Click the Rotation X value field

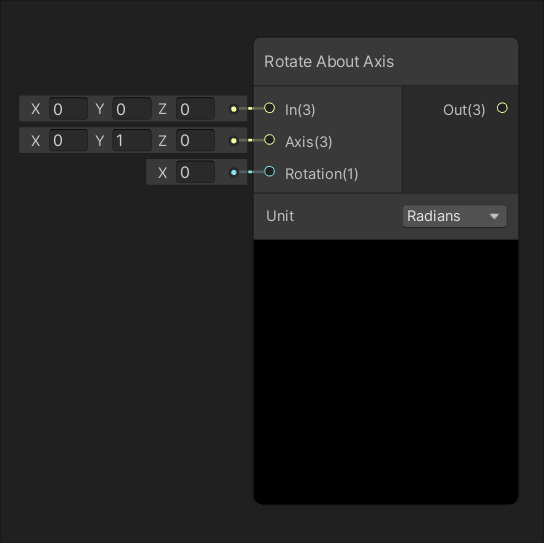[195, 172]
